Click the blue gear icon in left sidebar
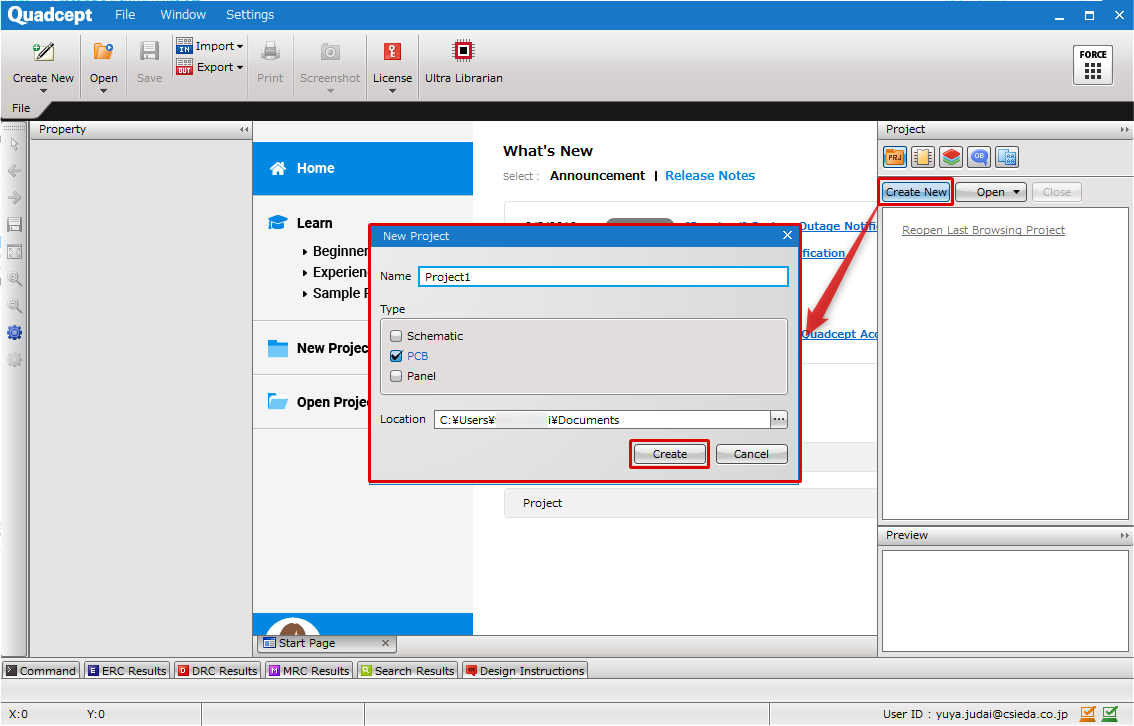 [14, 333]
